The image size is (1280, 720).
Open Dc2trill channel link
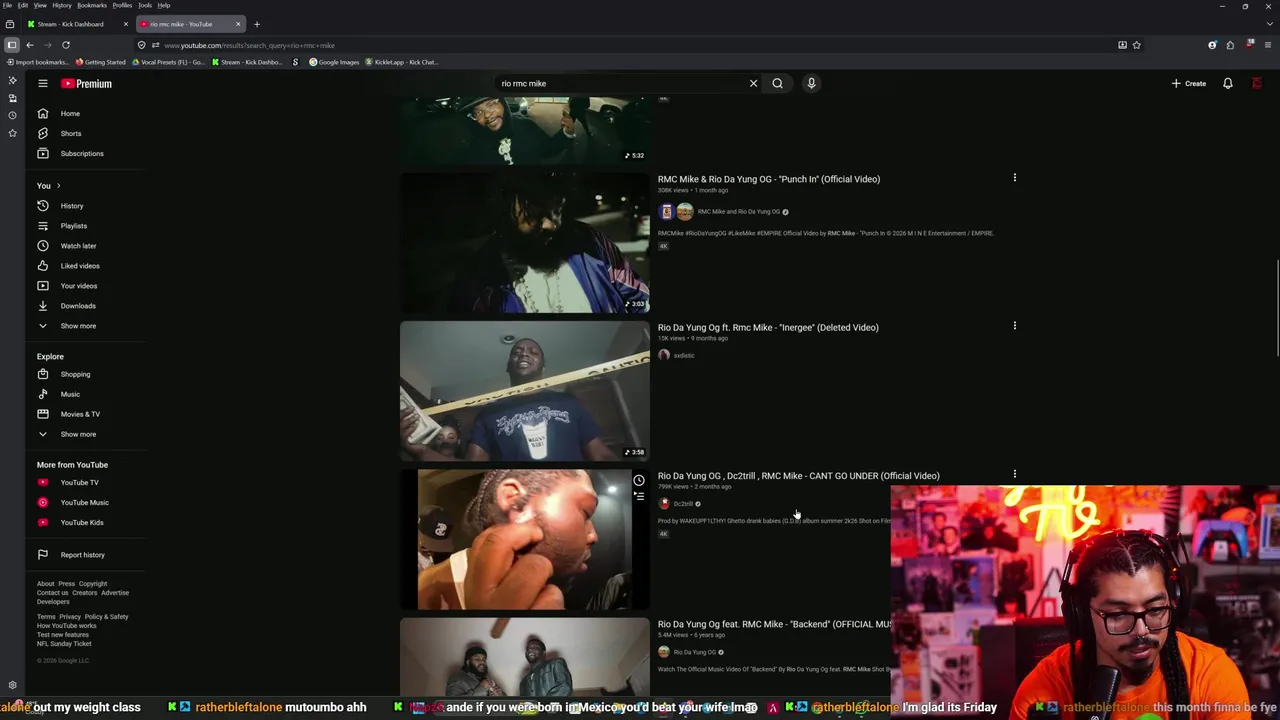coord(683,504)
